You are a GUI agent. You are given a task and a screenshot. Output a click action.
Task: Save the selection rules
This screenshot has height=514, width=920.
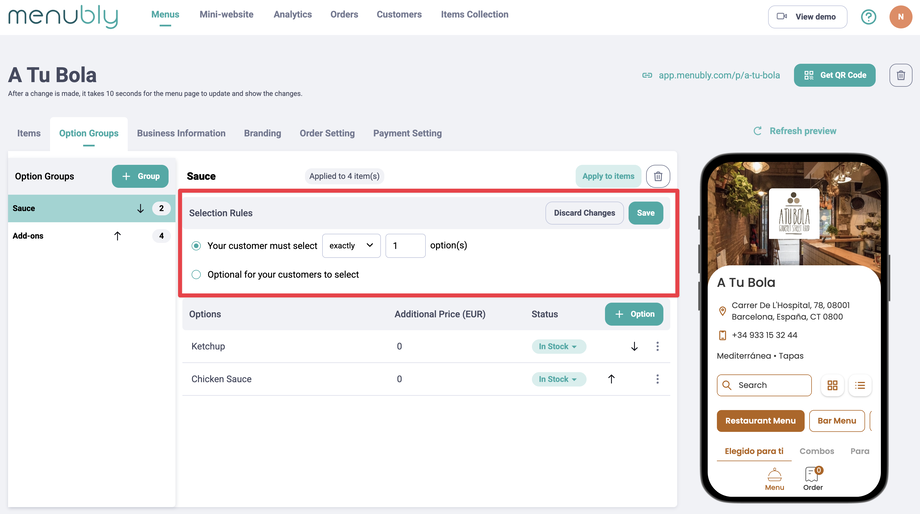645,213
